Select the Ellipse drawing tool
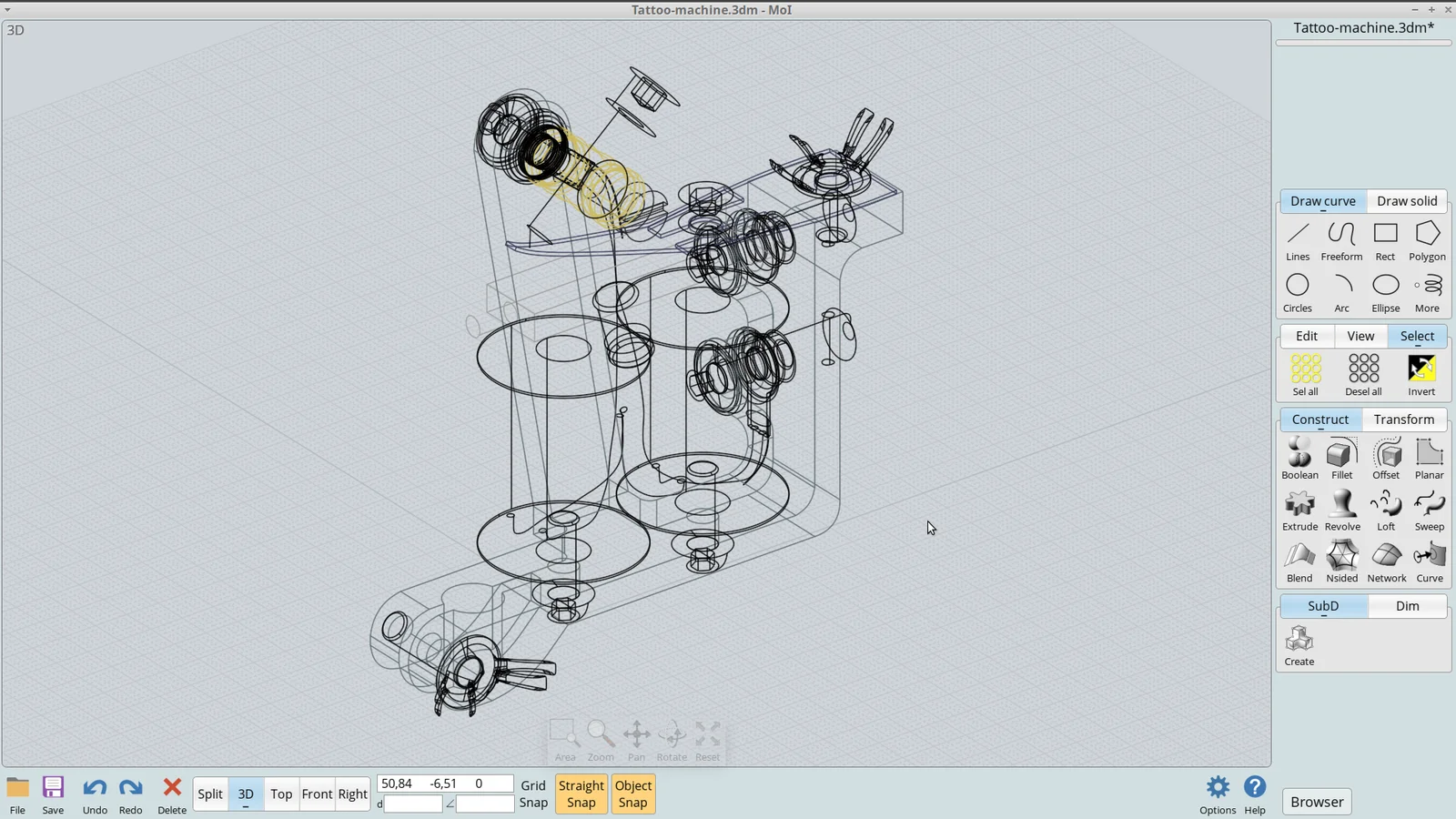1456x819 pixels. coord(1385,290)
